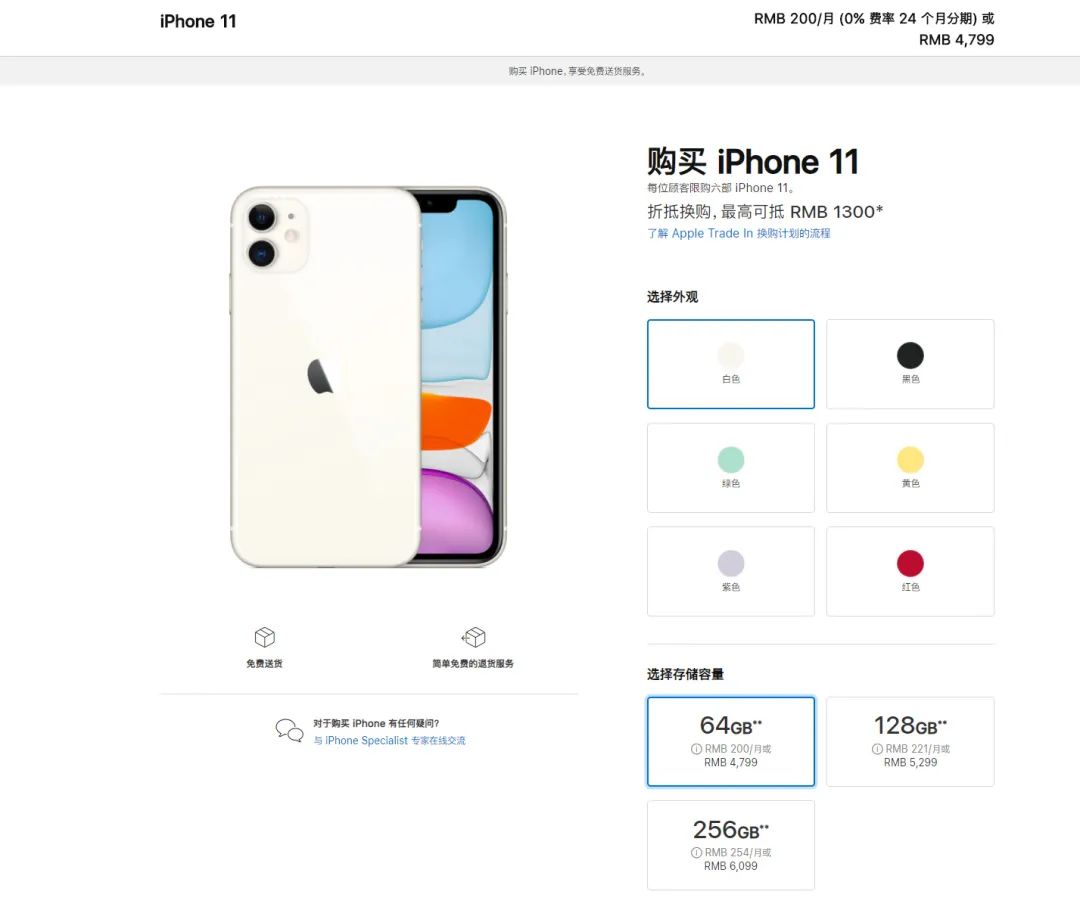
Task: Open the Apple Trade In process link
Action: coord(738,234)
